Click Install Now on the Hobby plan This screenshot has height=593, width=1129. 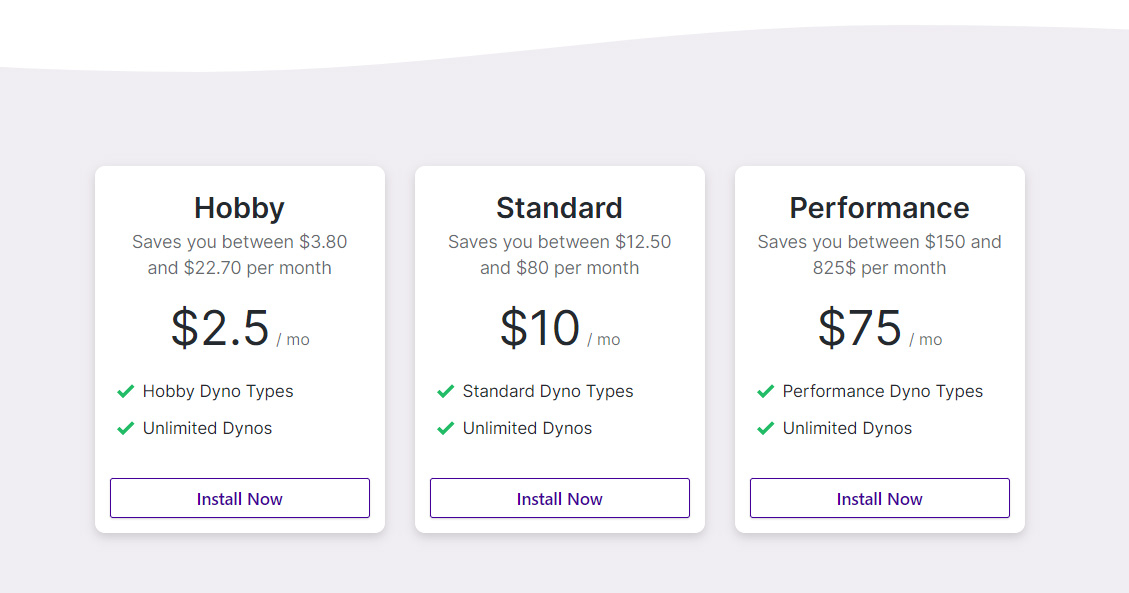click(239, 498)
